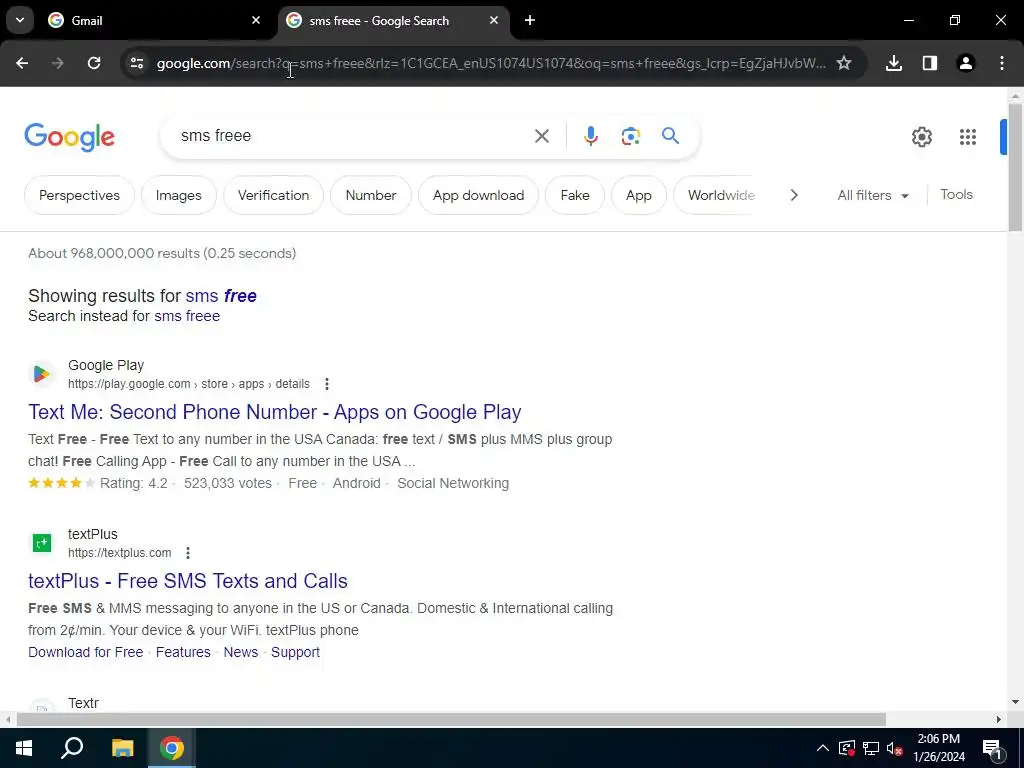The width and height of the screenshot is (1024, 768).
Task: Filter results by Images
Action: (178, 195)
